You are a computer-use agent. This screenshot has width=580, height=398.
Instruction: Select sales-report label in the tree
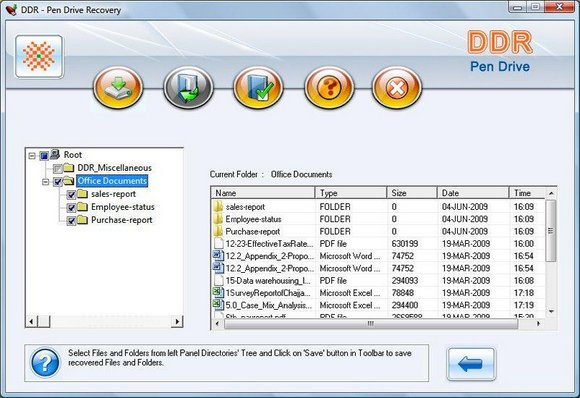click(x=113, y=194)
